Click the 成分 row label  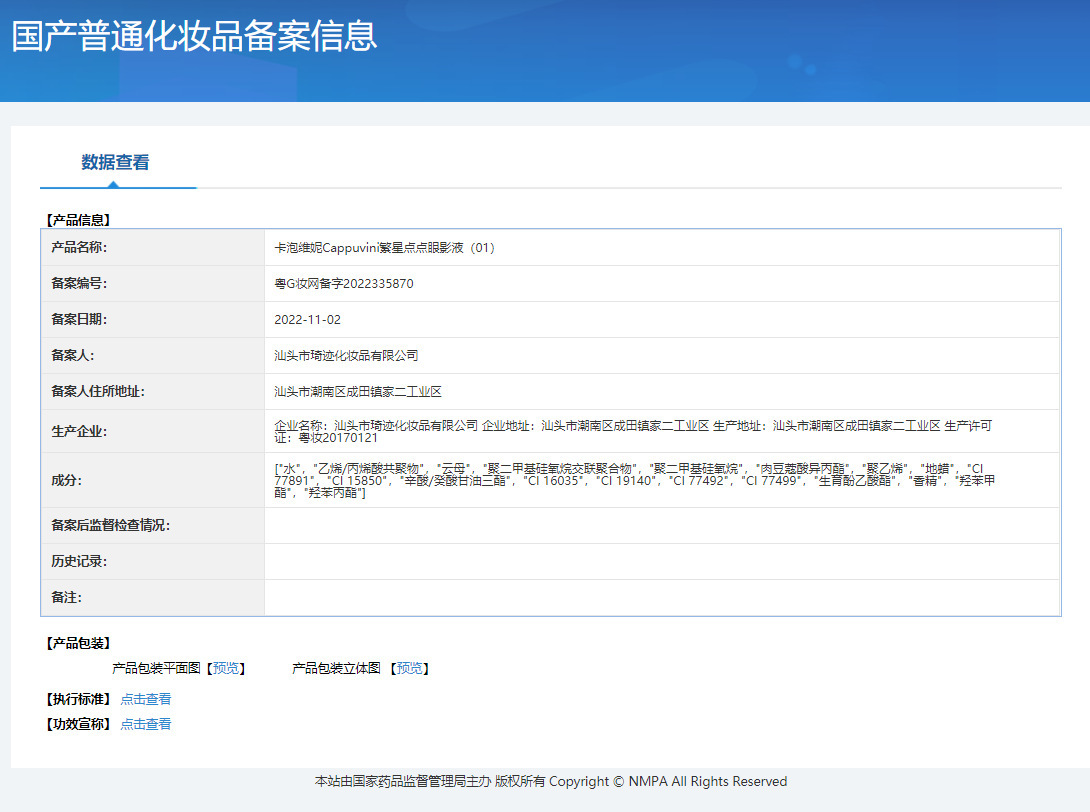coord(66,480)
